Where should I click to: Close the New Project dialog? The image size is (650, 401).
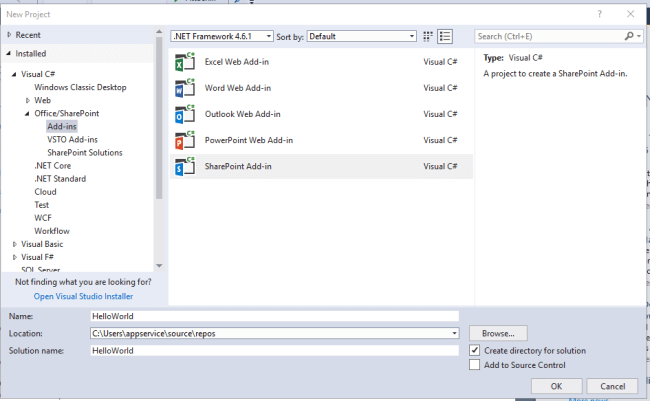point(631,14)
